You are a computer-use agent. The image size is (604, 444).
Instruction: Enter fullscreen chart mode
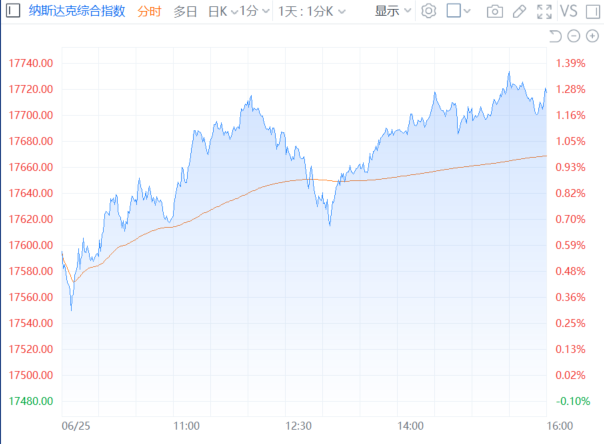(544, 11)
